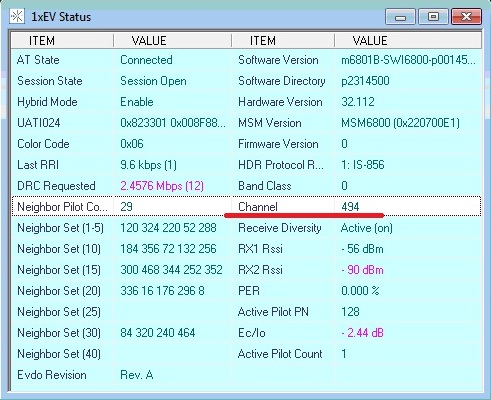Viewport: 491px width, 400px height.
Task: Select the Channel 494 row
Action: coord(246,207)
